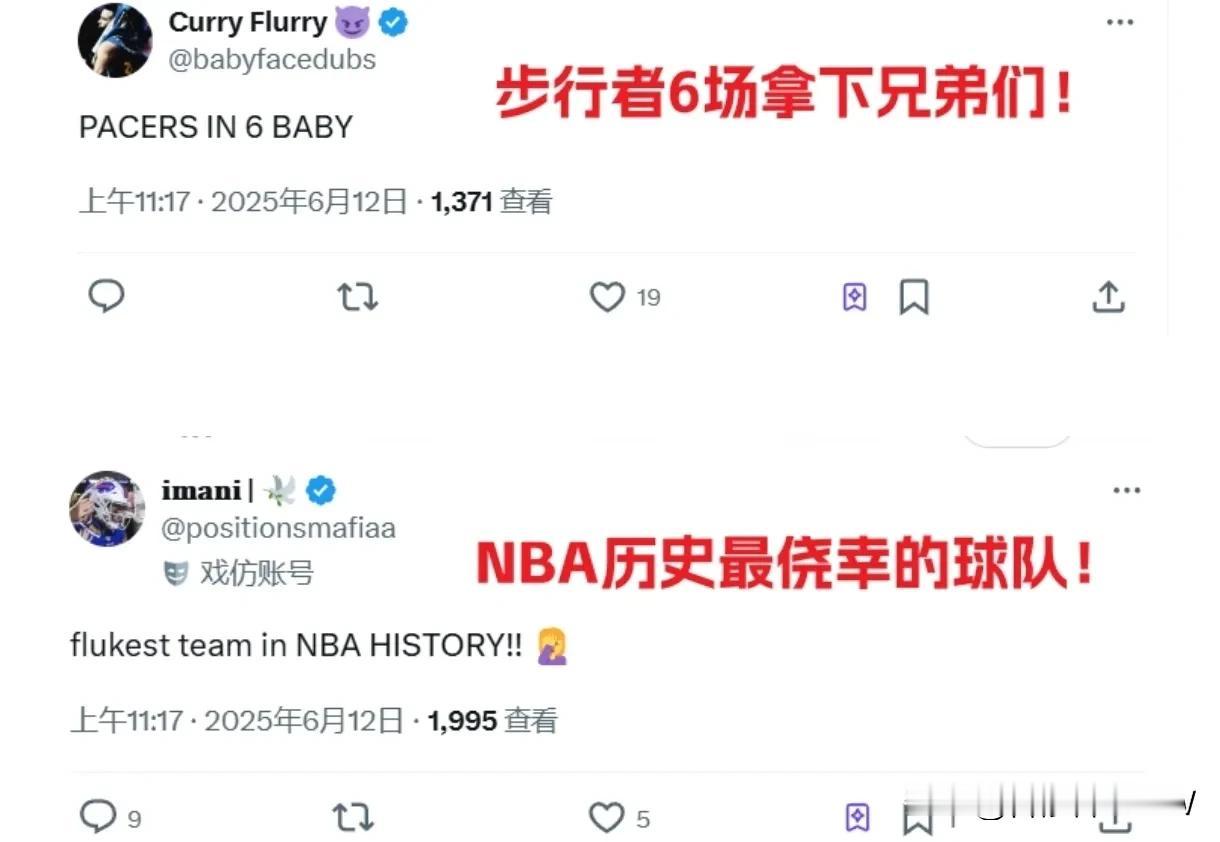Visit the @positionsmafiaa handle
This screenshot has height=842, width=1220.
pyautogui.click(x=278, y=528)
